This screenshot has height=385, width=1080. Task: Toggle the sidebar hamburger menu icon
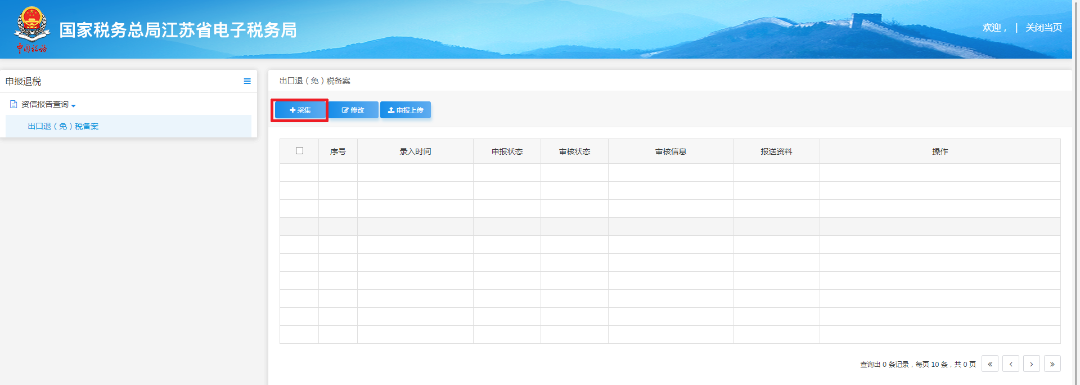(x=247, y=81)
